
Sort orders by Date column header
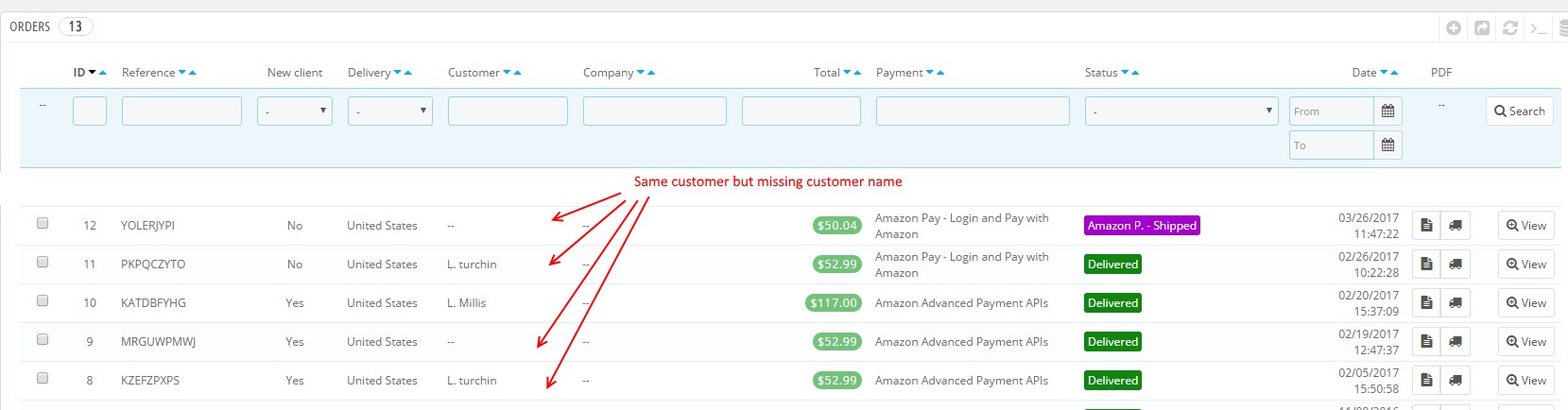1363,73
